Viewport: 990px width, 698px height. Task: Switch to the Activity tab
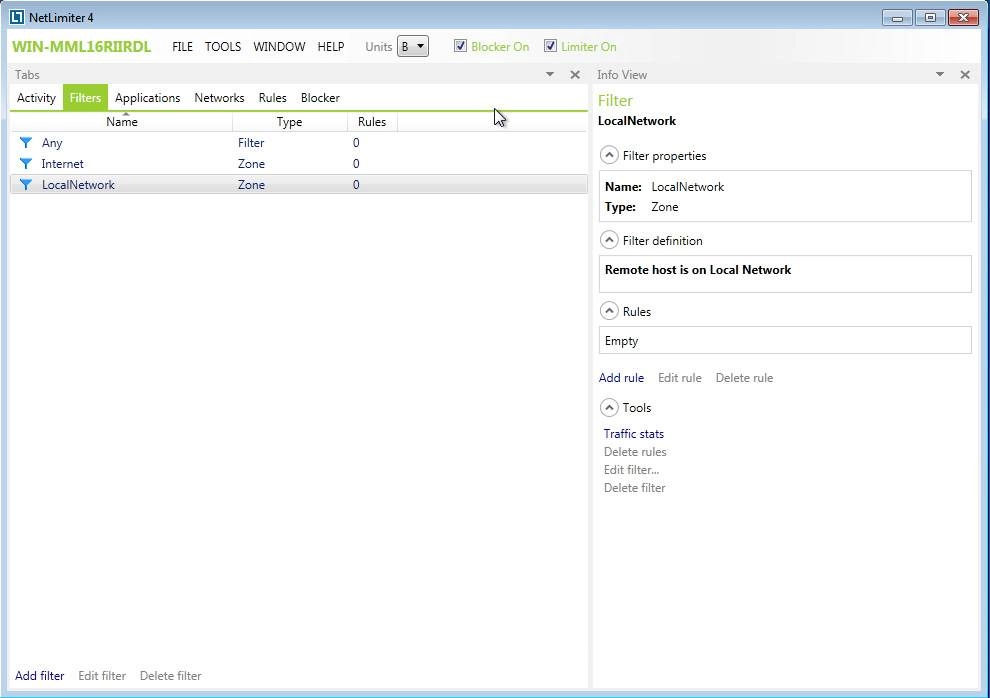(x=37, y=98)
